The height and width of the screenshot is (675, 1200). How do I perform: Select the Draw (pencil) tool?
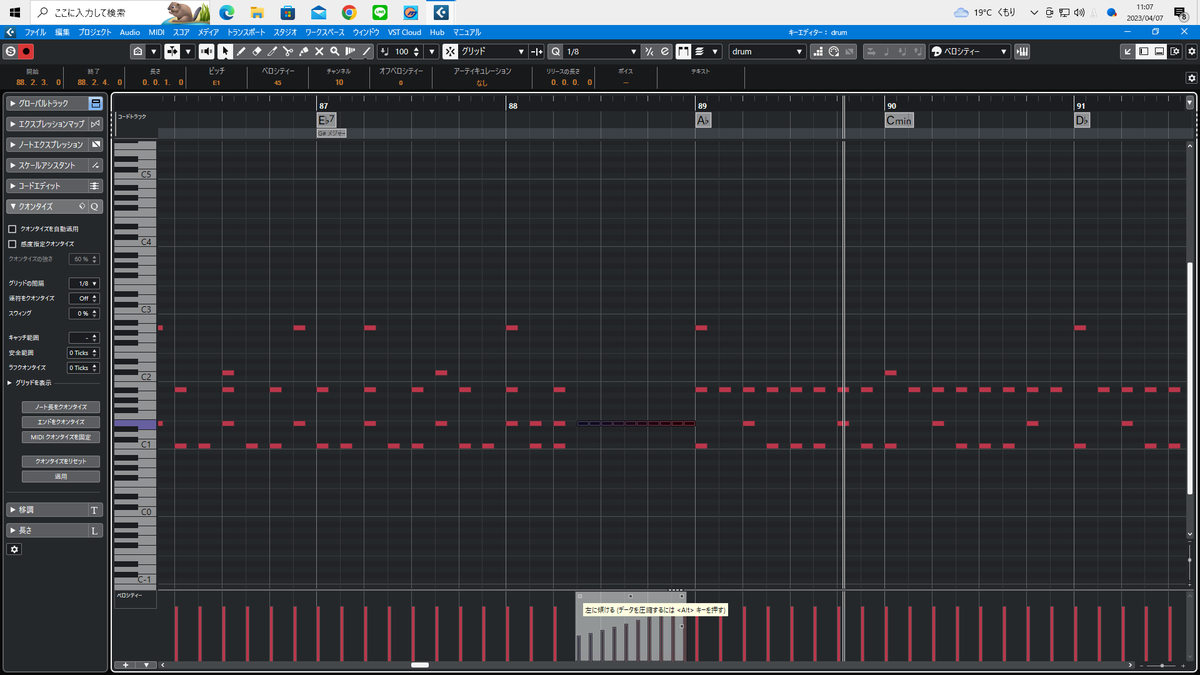tap(241, 51)
